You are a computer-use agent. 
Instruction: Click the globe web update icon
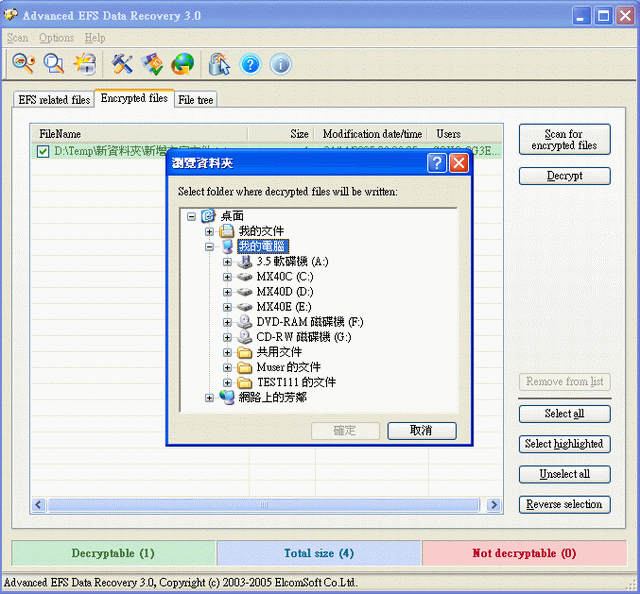coord(182,64)
